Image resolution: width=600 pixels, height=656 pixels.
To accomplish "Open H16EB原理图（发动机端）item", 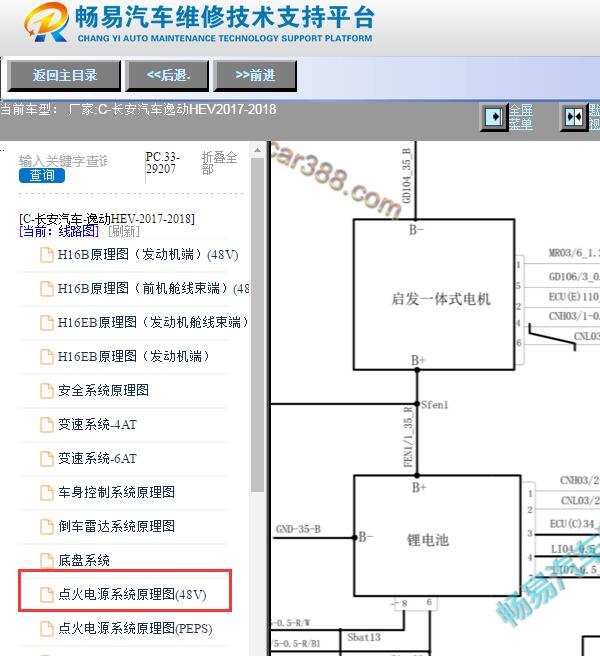I will click(133, 356).
